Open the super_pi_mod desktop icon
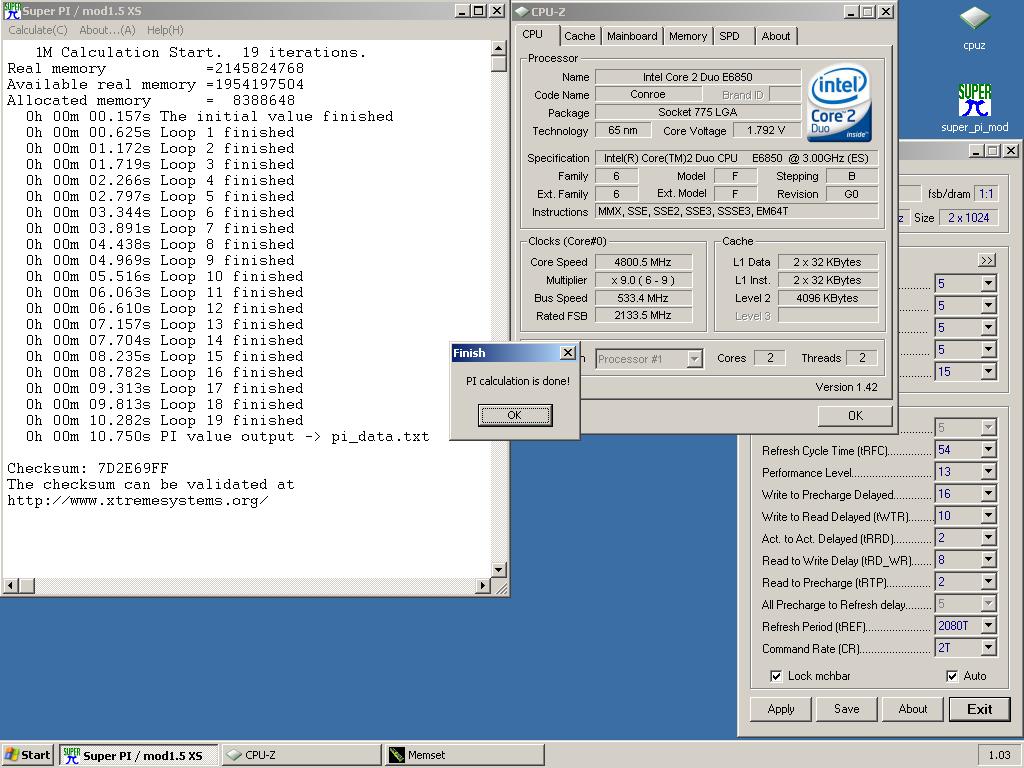 [974, 100]
